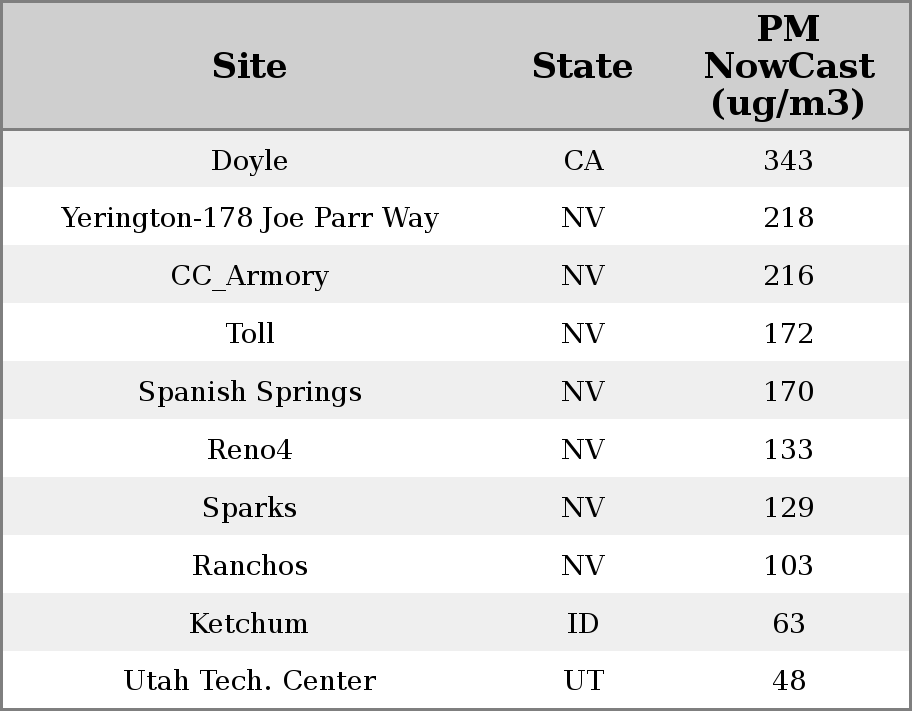
Task: Click the Spanish Springs site name
Action: click(250, 392)
